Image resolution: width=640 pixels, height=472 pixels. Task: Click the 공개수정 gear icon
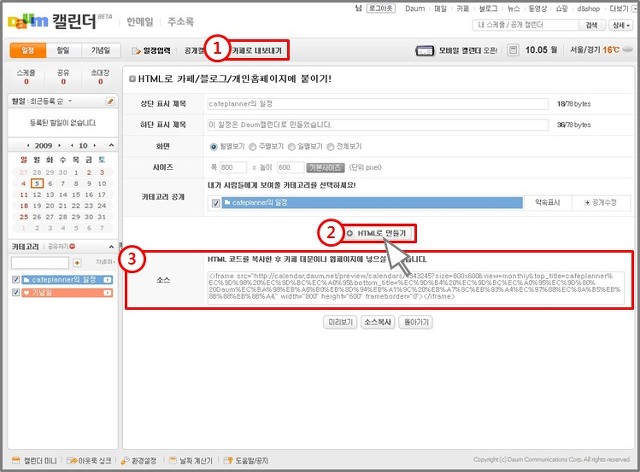587,203
